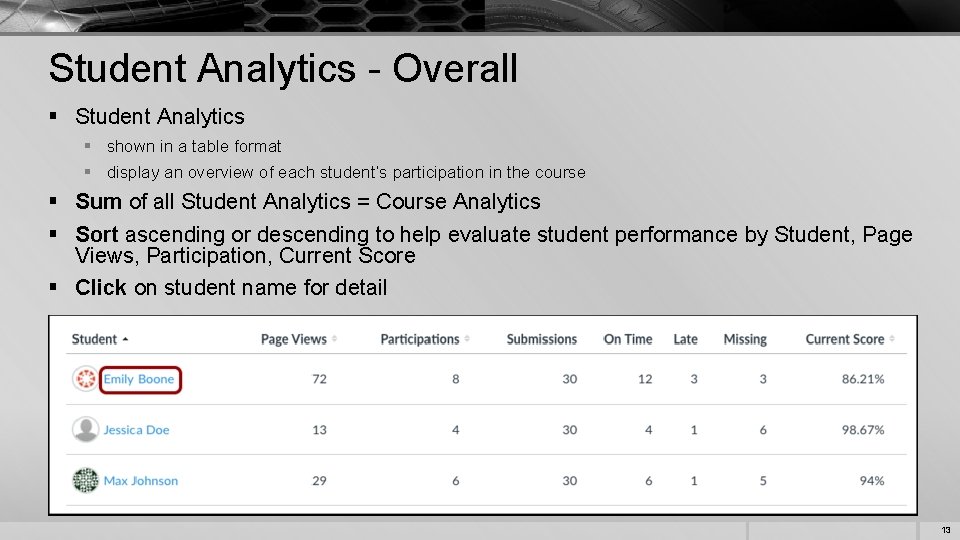Click Max Johnson's avatar icon
960x540 pixels.
86,481
